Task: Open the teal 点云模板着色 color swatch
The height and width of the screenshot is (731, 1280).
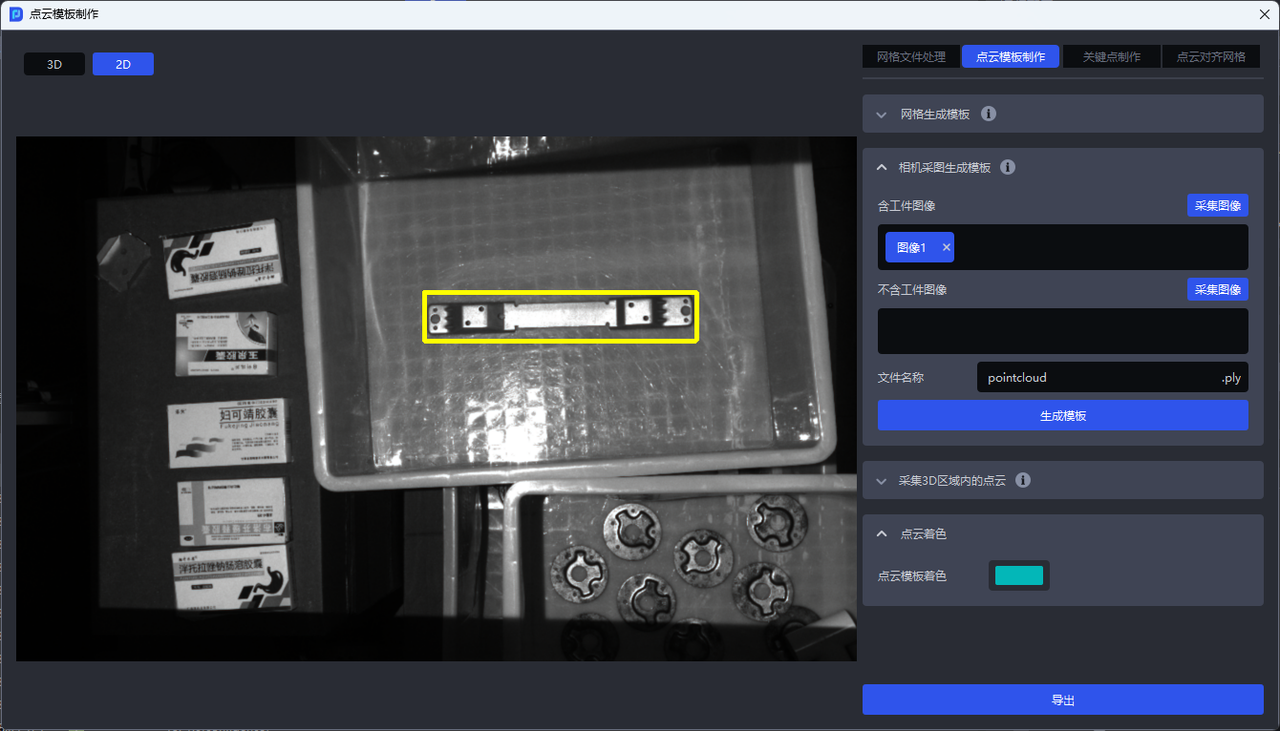Action: 1019,575
